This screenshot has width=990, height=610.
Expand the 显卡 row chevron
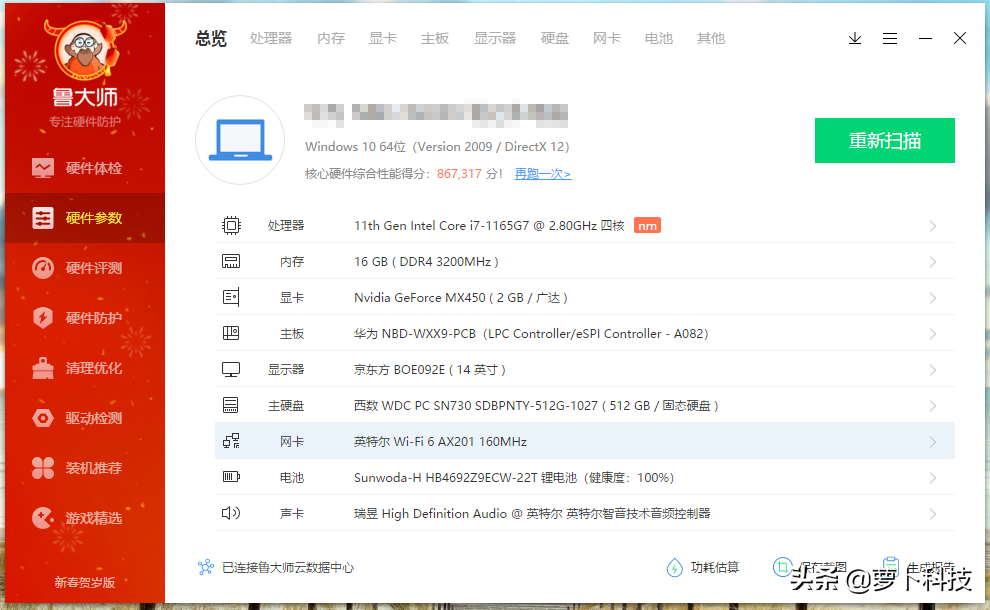(x=933, y=298)
